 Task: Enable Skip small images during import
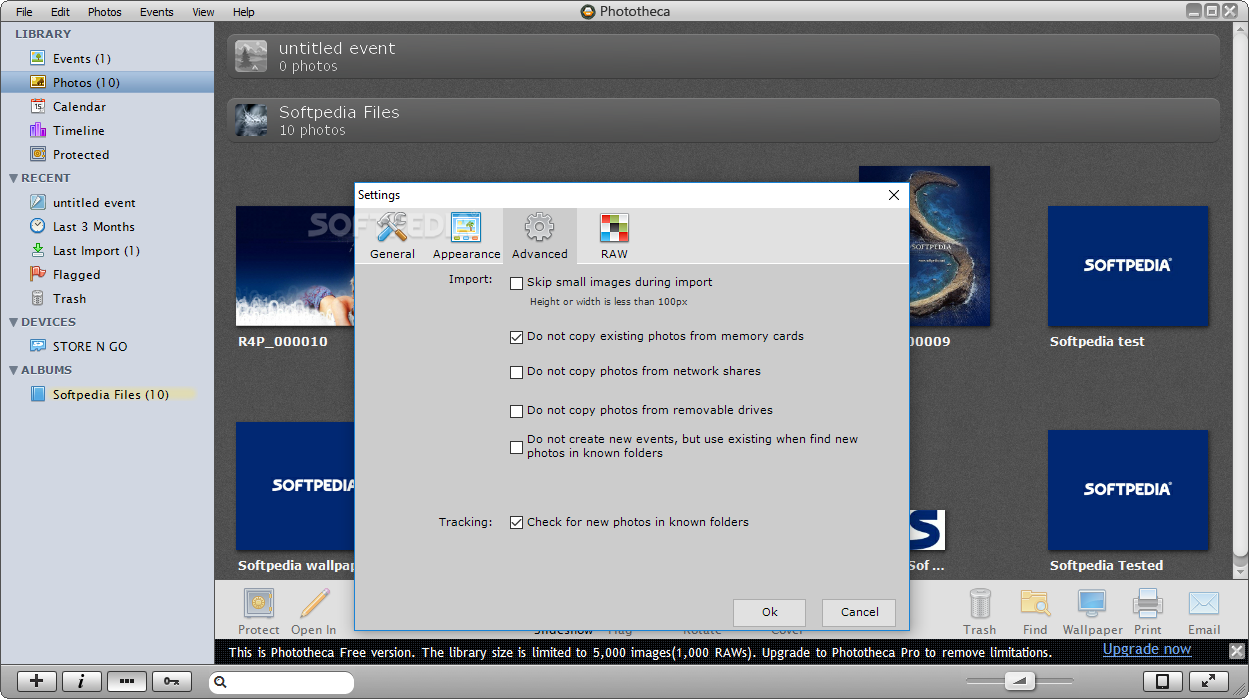pos(516,283)
